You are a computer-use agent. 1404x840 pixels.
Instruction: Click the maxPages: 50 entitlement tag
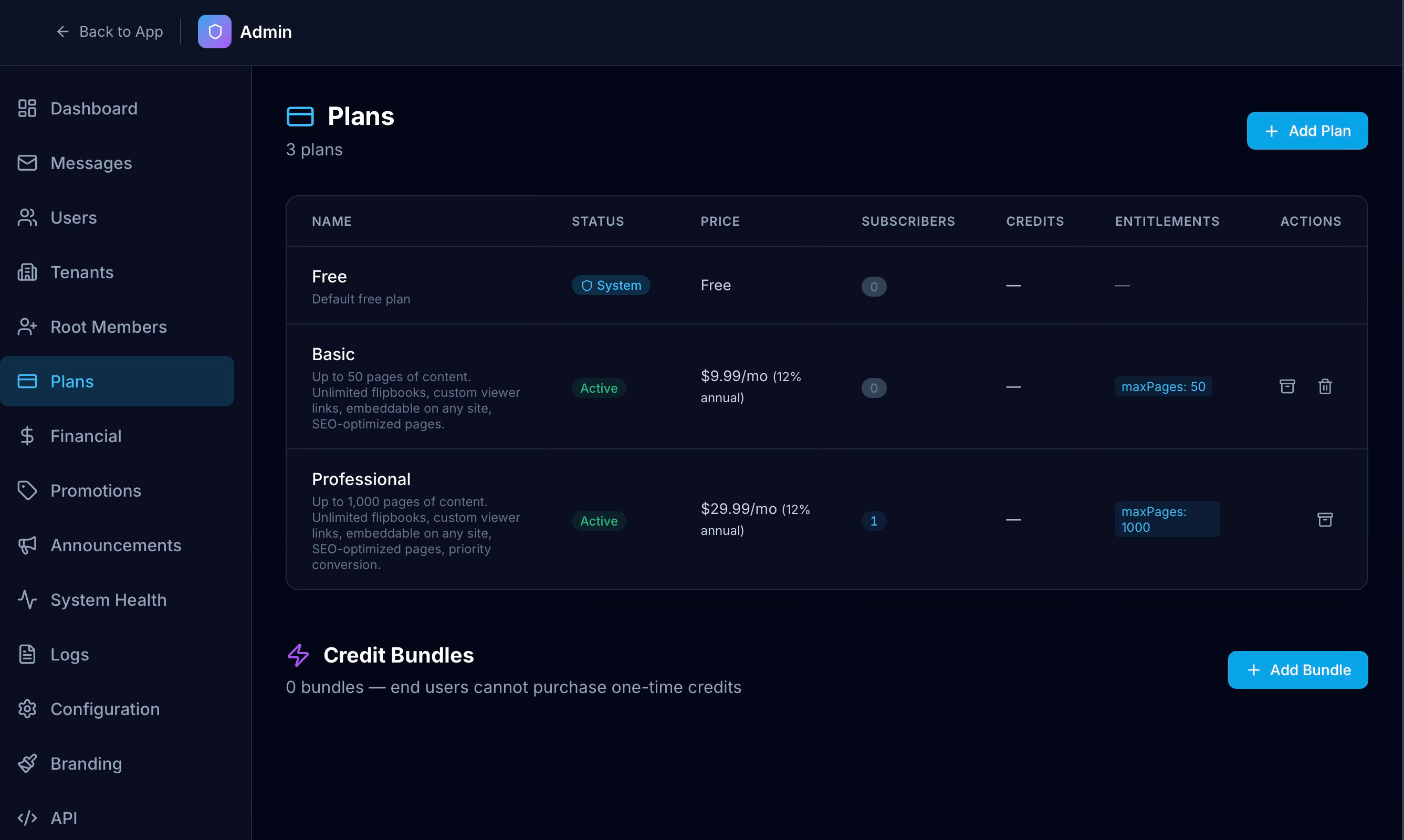1163,386
